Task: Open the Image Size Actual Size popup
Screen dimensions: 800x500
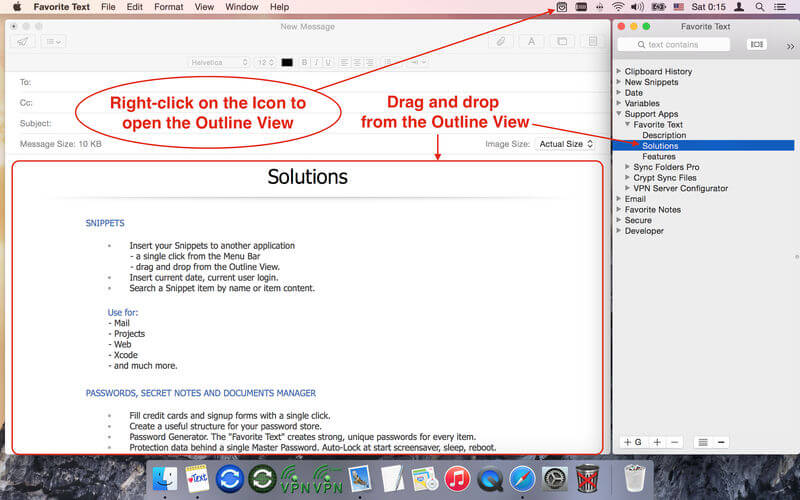Action: (565, 144)
